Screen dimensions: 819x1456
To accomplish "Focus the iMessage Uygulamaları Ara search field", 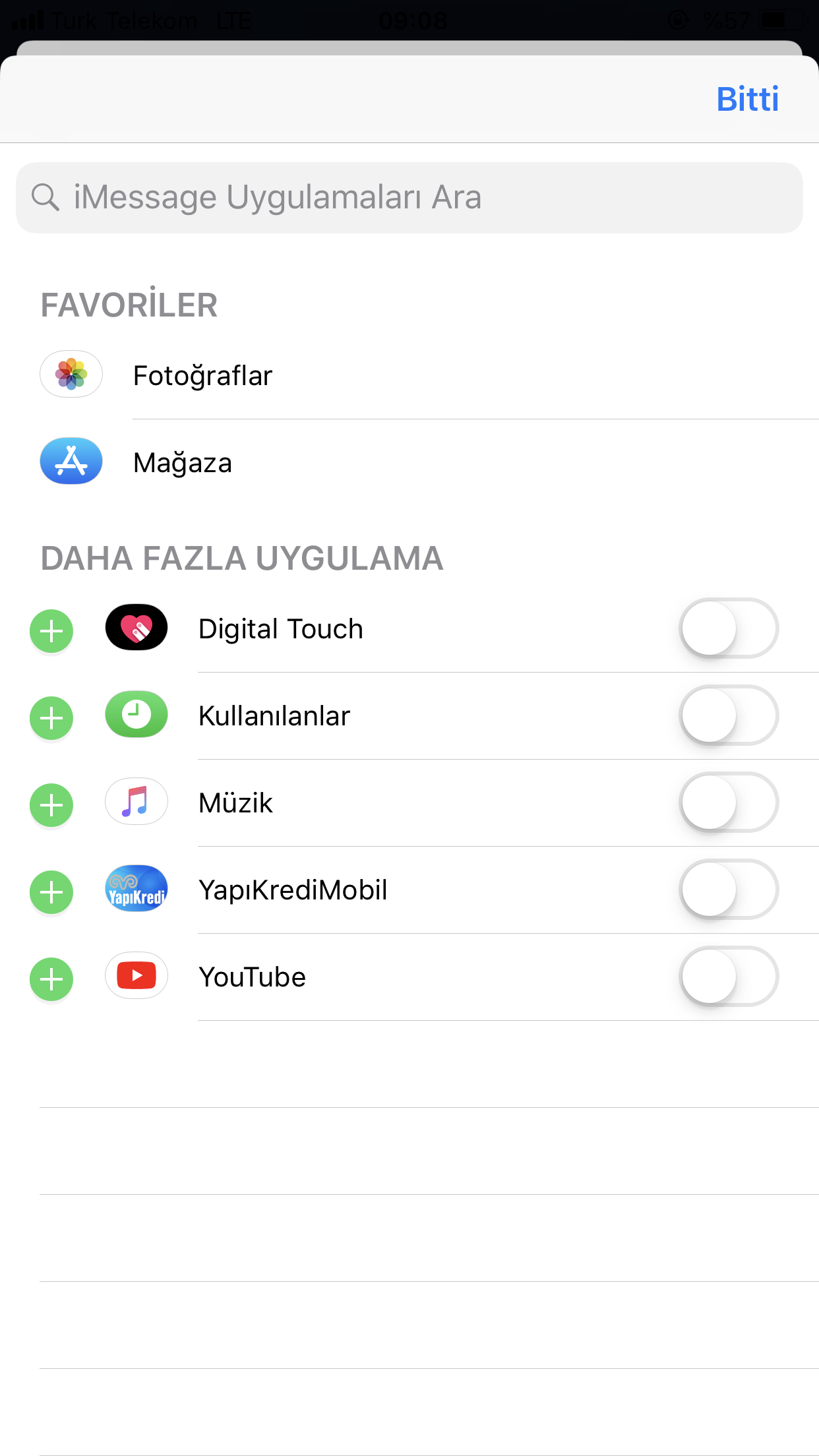I will (x=409, y=198).
